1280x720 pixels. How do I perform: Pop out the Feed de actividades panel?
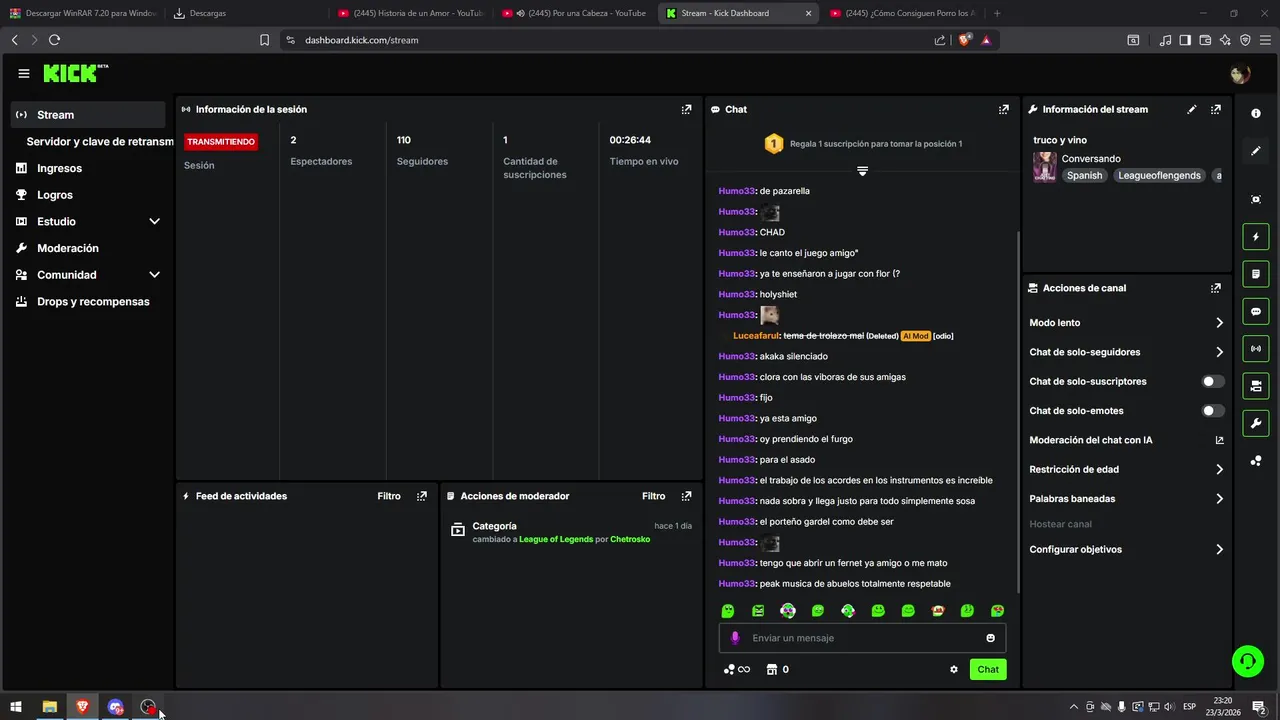pyautogui.click(x=422, y=496)
